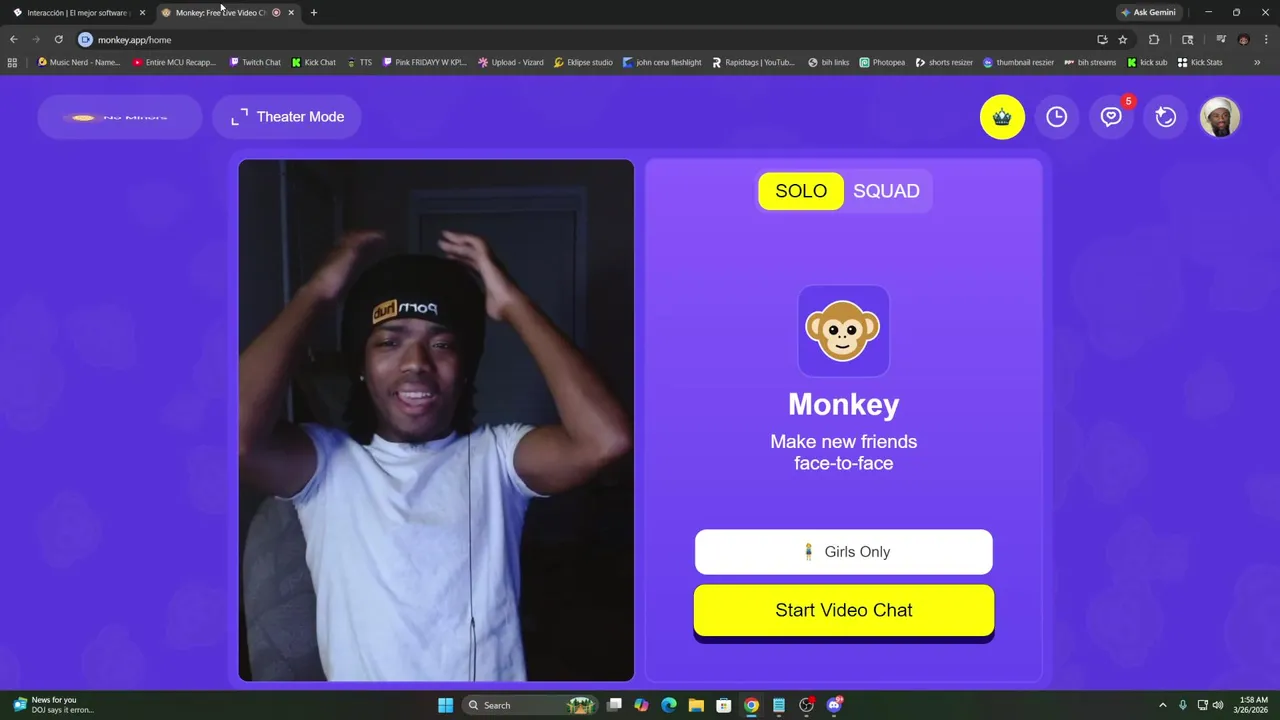1280x720 pixels.
Task: Open the Eklipse studio bookmark
Action: 584,62
